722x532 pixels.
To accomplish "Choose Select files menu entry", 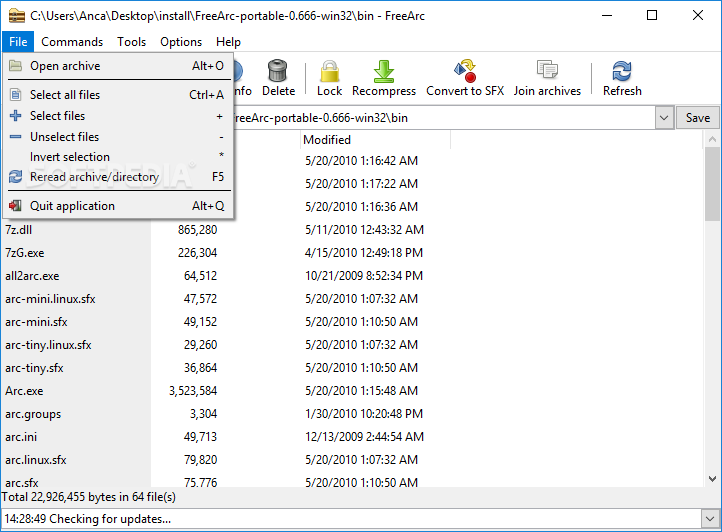I will [x=118, y=116].
